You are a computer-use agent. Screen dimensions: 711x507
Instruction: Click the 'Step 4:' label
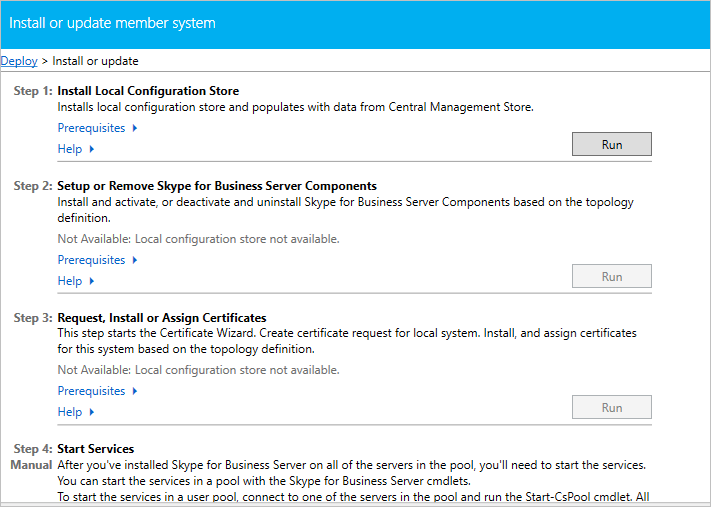pyautogui.click(x=33, y=449)
